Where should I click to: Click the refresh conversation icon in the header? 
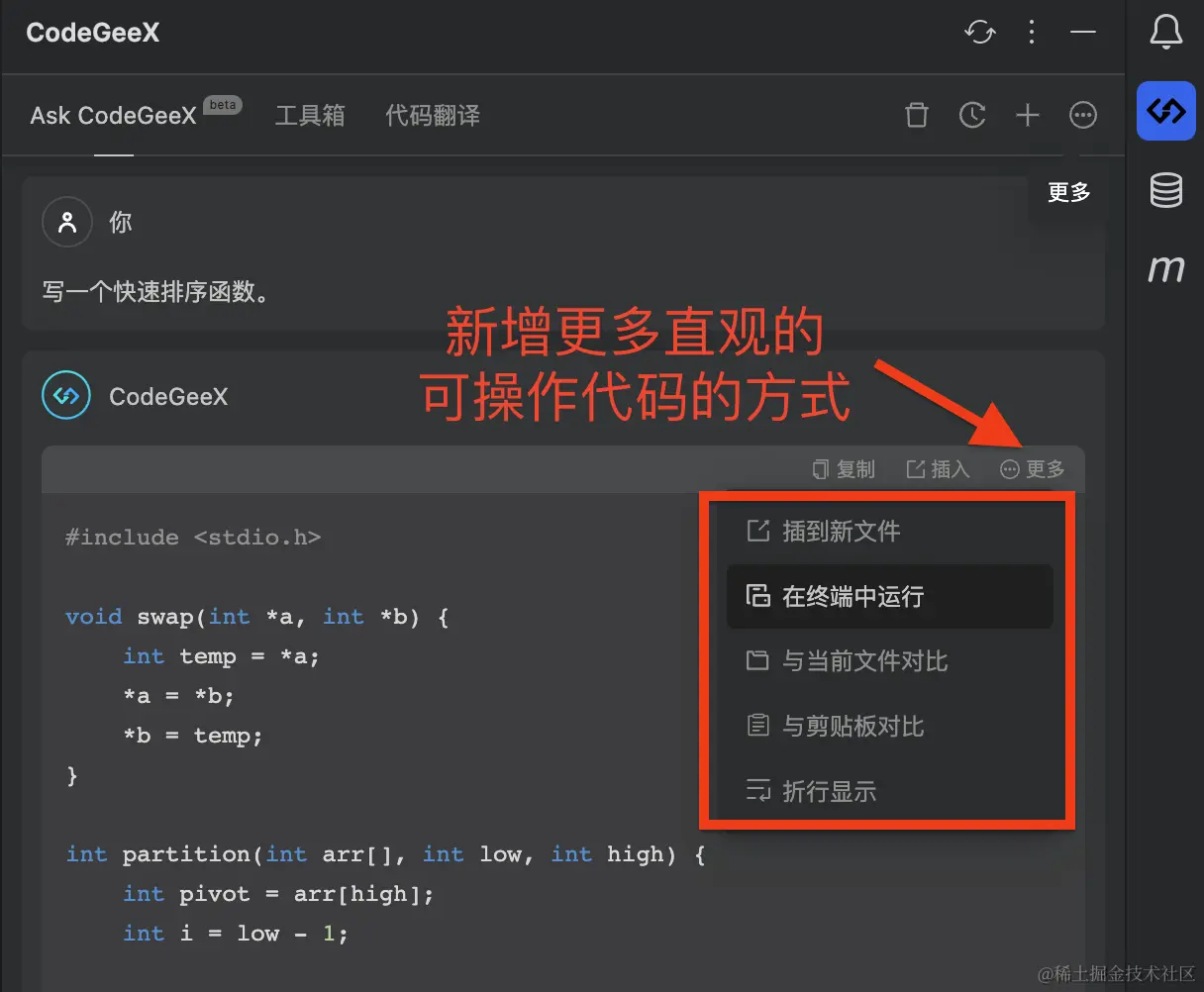click(x=980, y=32)
